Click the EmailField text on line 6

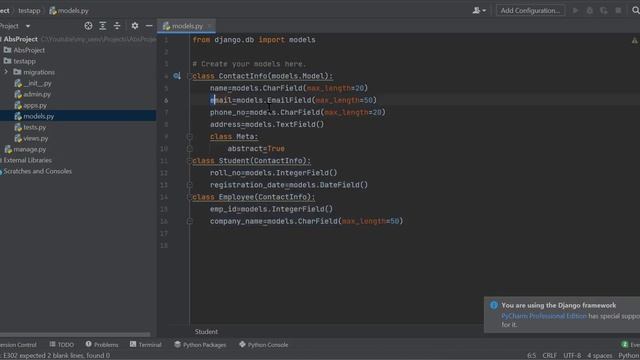(289, 100)
